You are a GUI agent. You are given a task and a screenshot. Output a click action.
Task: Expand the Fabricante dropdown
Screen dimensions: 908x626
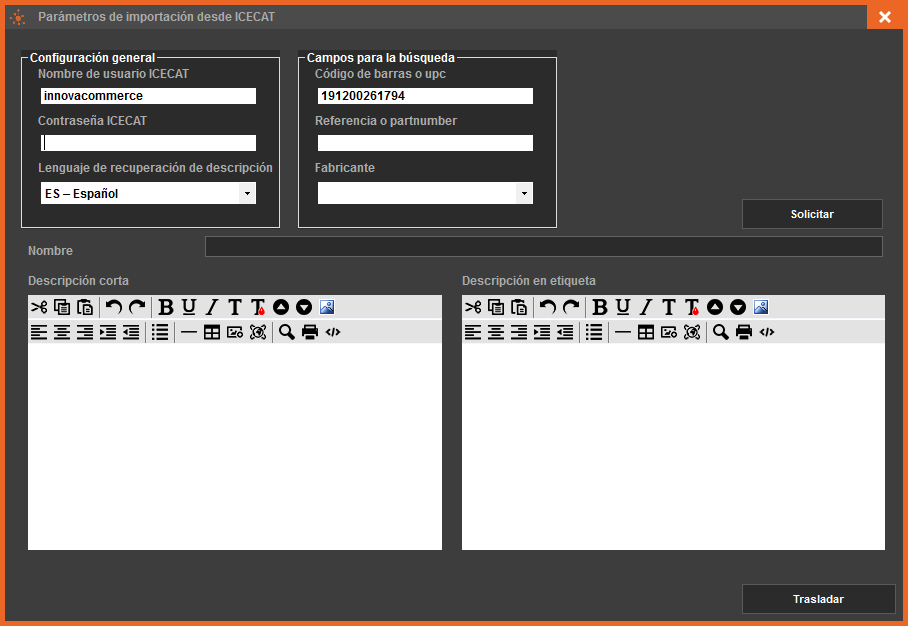pyautogui.click(x=524, y=194)
